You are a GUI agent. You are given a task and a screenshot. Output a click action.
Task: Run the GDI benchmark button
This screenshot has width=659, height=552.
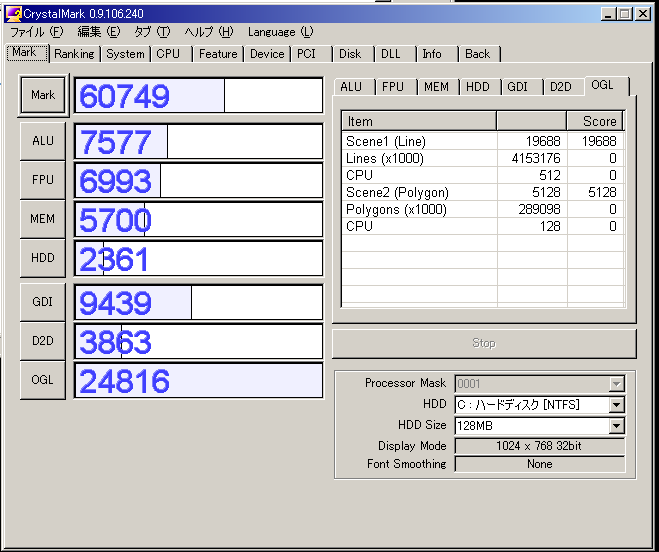[43, 302]
